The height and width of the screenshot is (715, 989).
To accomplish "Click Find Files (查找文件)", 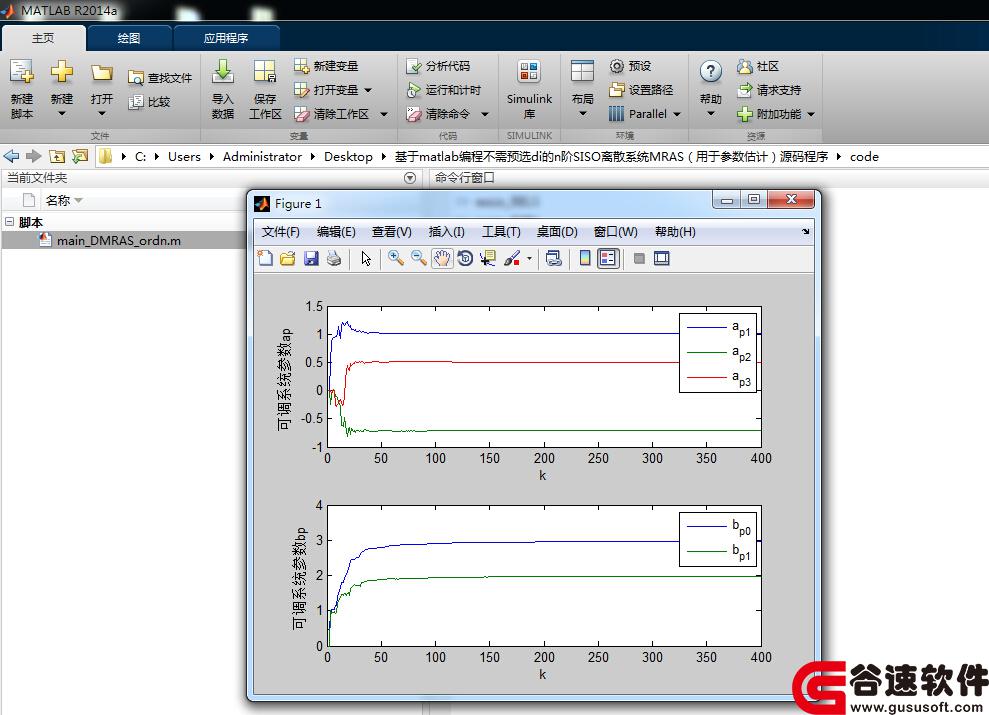I will [x=160, y=78].
